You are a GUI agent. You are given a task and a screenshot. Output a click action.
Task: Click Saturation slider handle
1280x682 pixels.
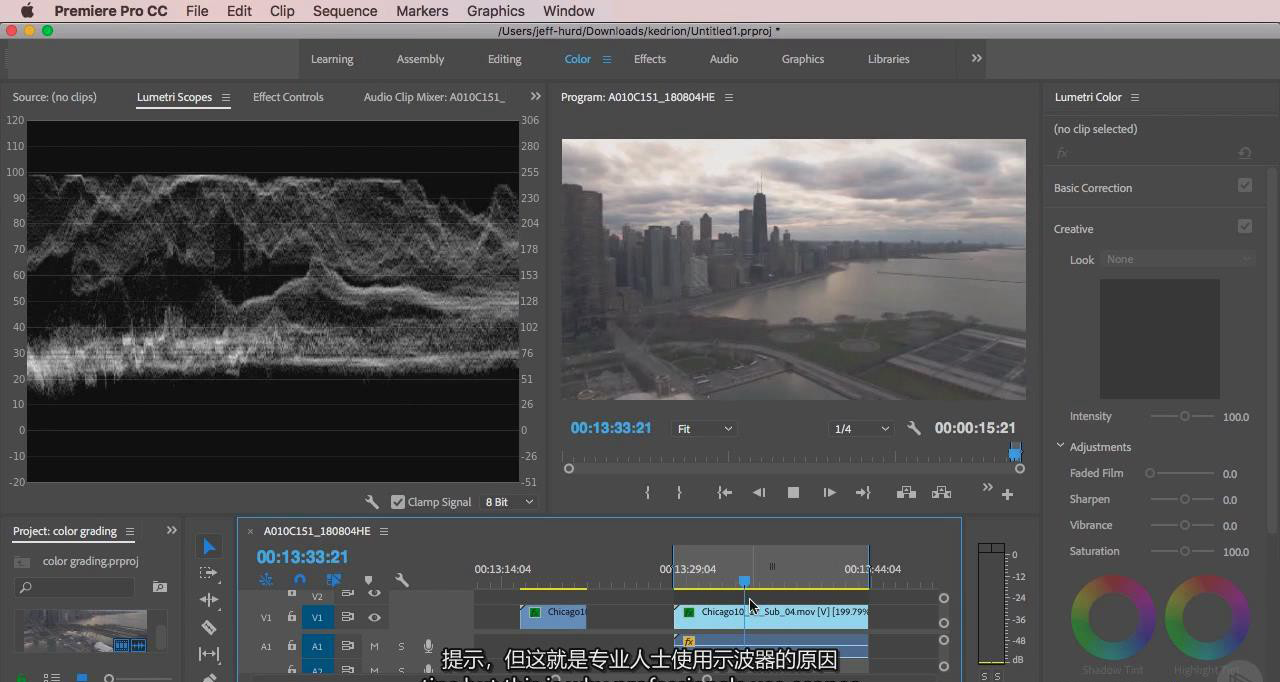tap(1185, 551)
